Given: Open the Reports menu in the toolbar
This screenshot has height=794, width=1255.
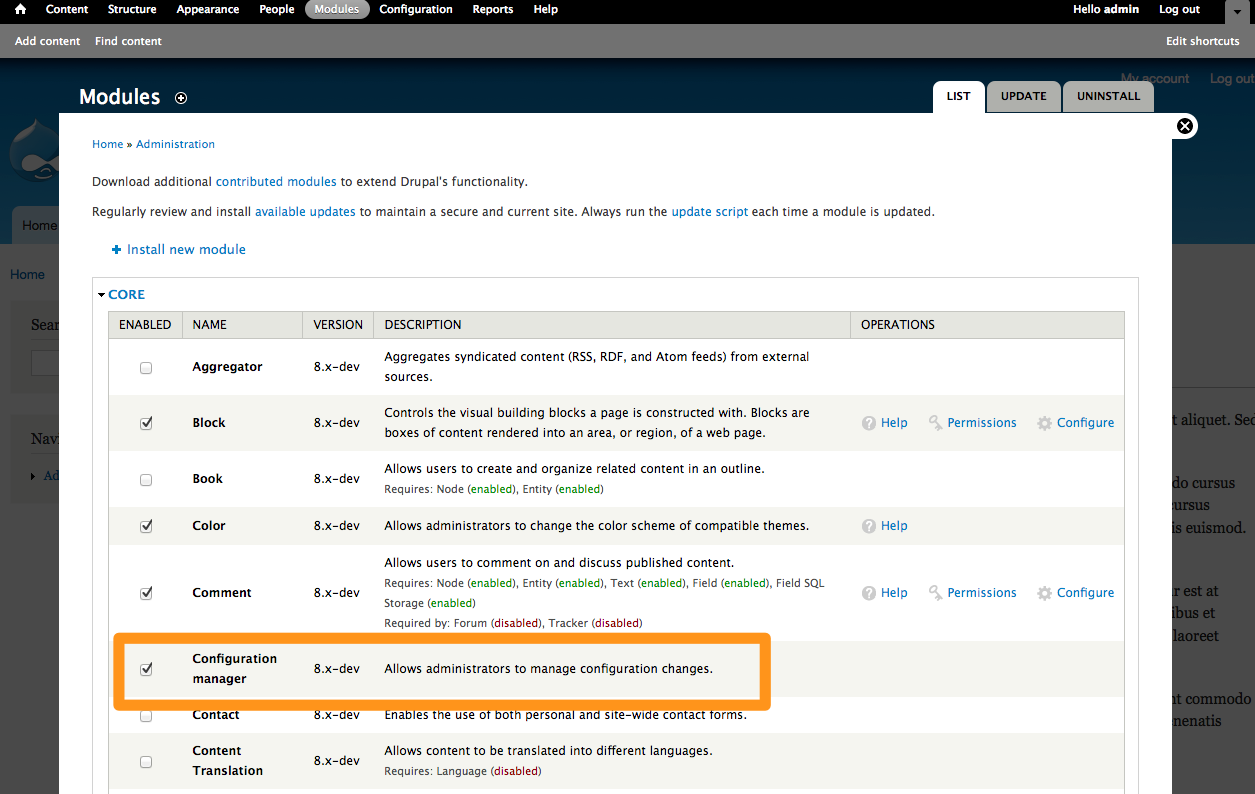Looking at the screenshot, I should 493,9.
